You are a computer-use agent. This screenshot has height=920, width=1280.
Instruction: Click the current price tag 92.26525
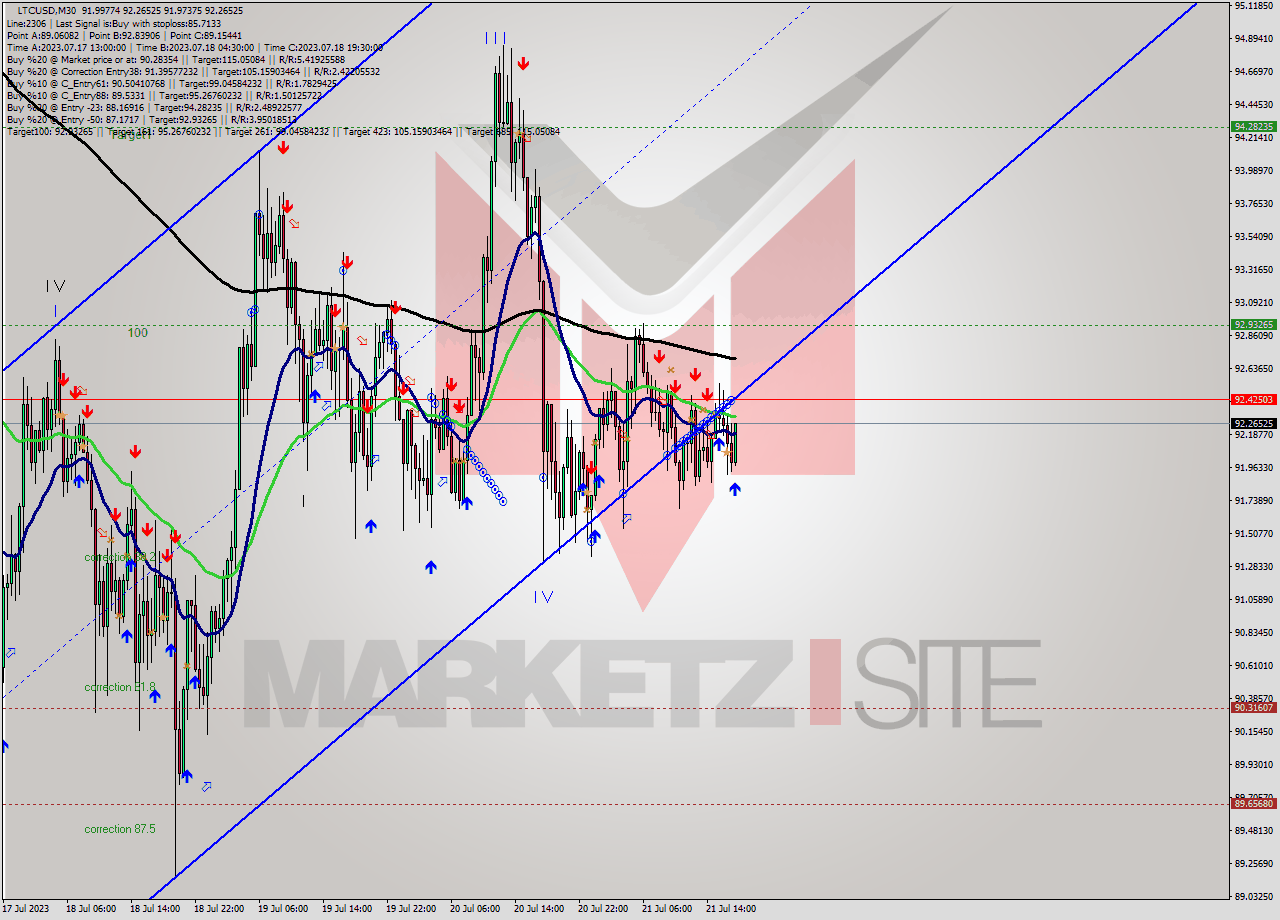pos(1254,423)
